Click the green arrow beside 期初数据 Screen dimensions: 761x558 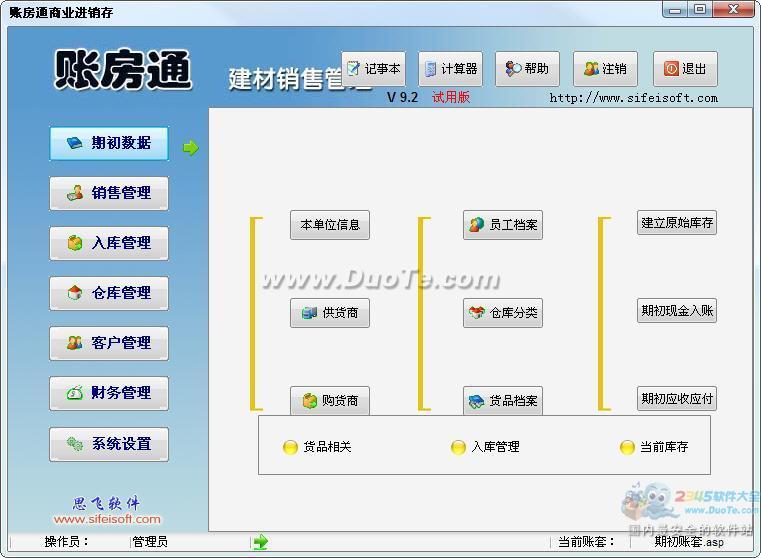pyautogui.click(x=191, y=148)
